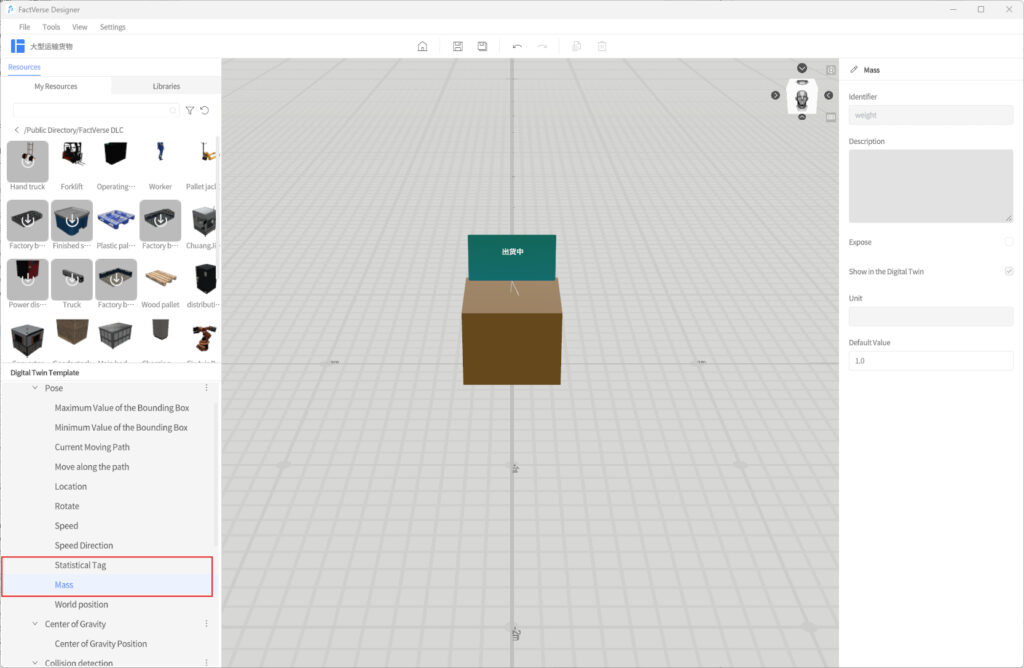Open the File menu

25,27
